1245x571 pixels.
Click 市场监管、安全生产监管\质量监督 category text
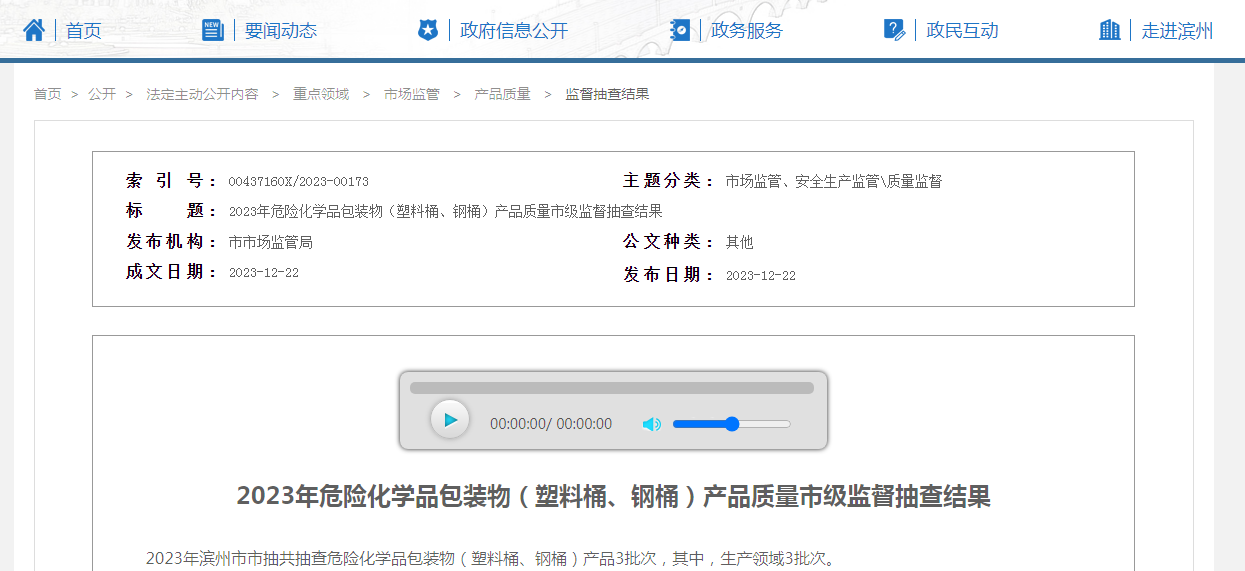834,182
